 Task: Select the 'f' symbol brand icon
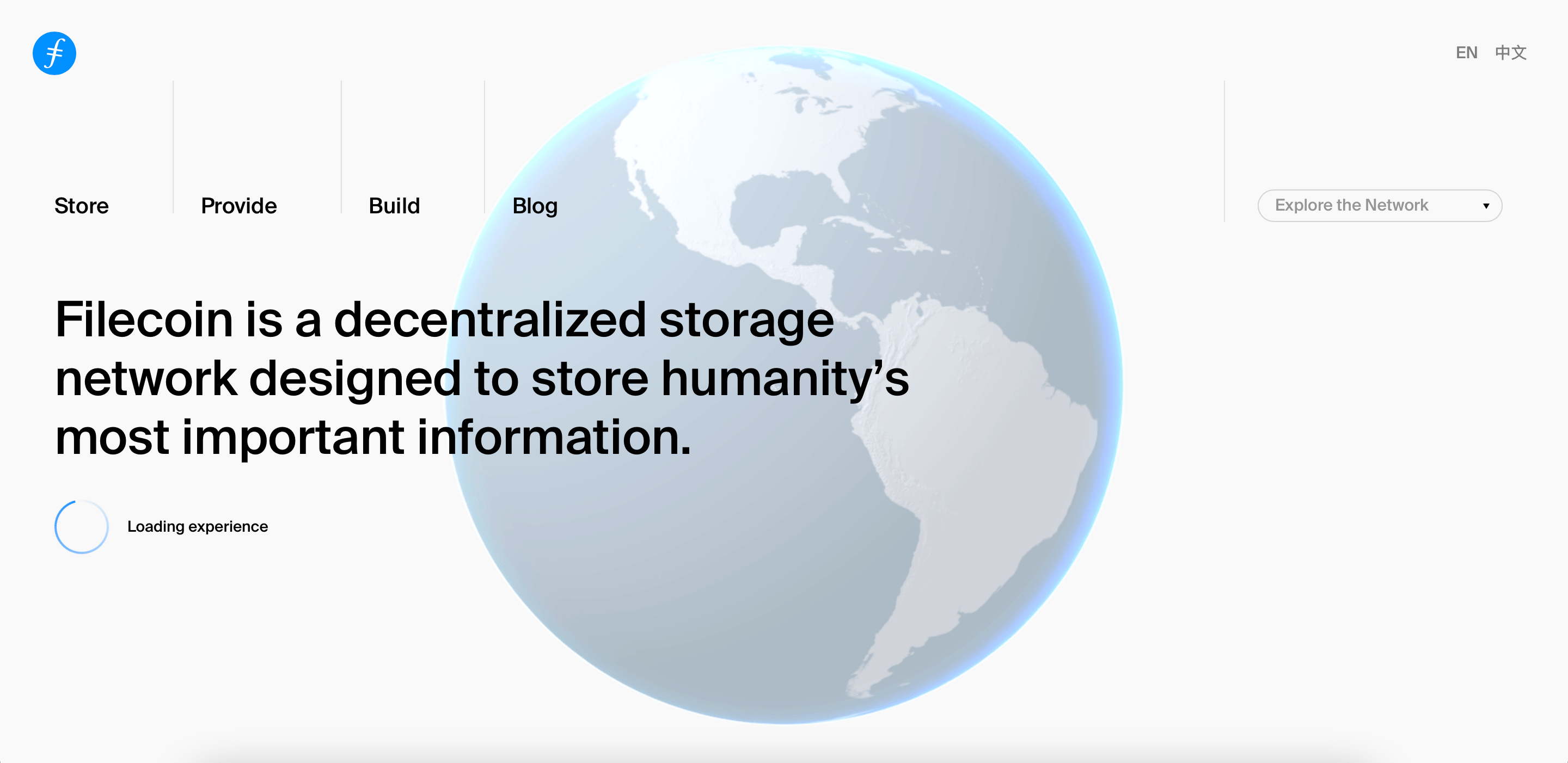click(54, 52)
